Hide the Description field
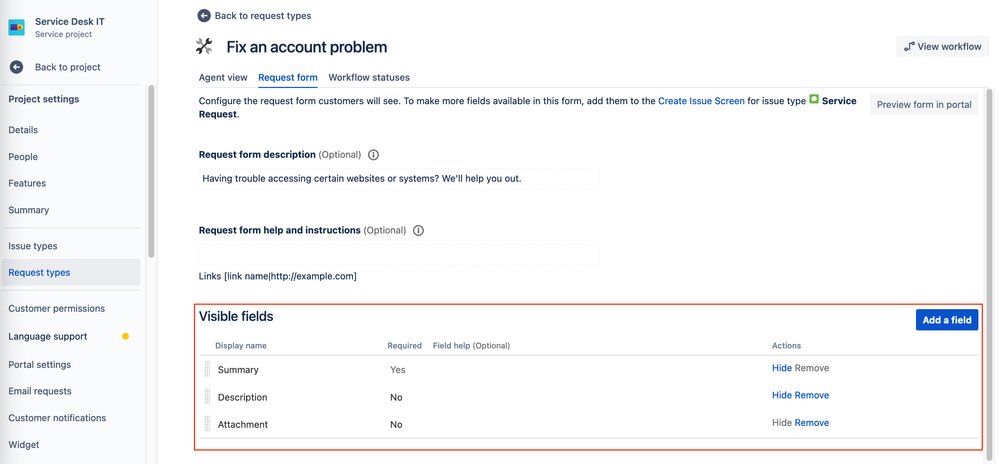999x464 pixels. (x=781, y=395)
